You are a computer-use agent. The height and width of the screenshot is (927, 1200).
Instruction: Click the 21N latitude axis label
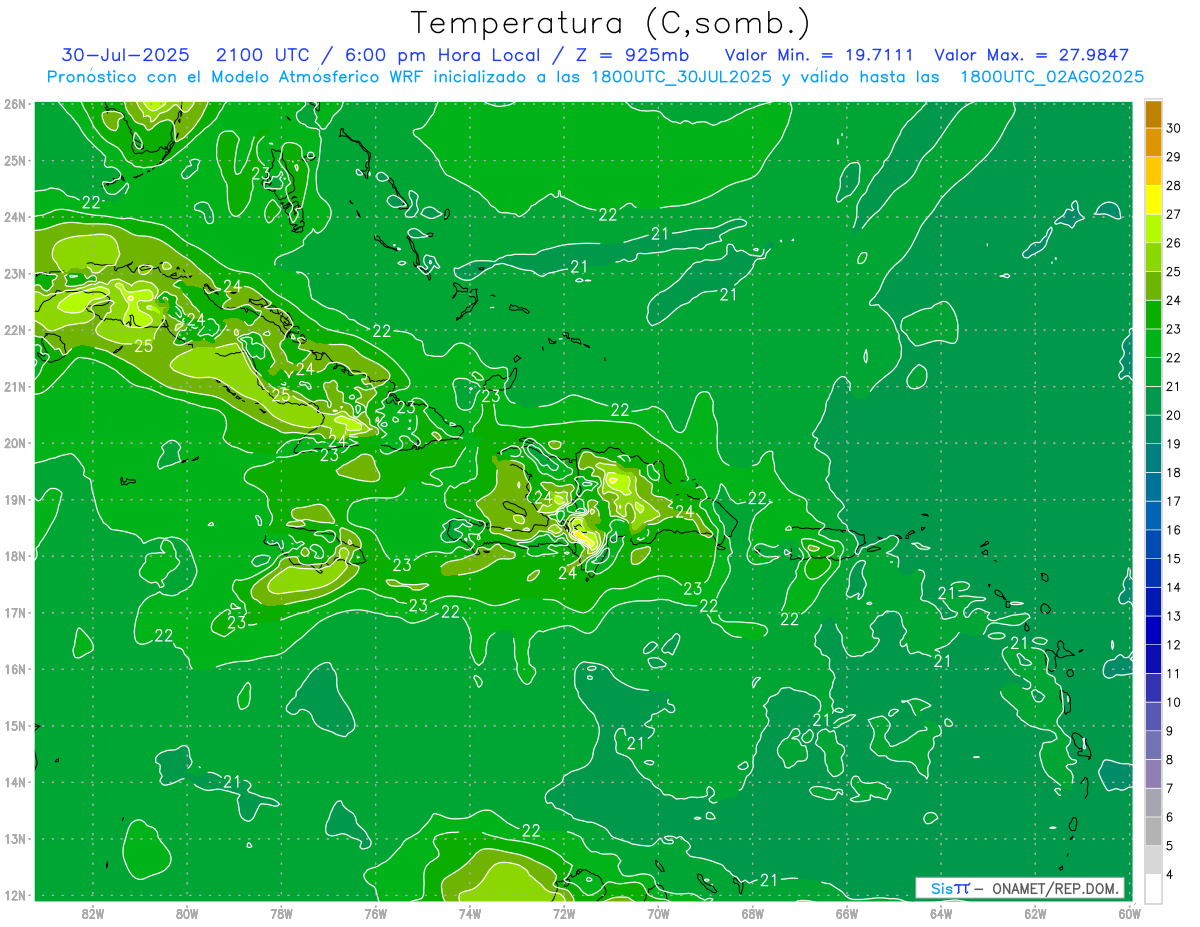coord(14,386)
